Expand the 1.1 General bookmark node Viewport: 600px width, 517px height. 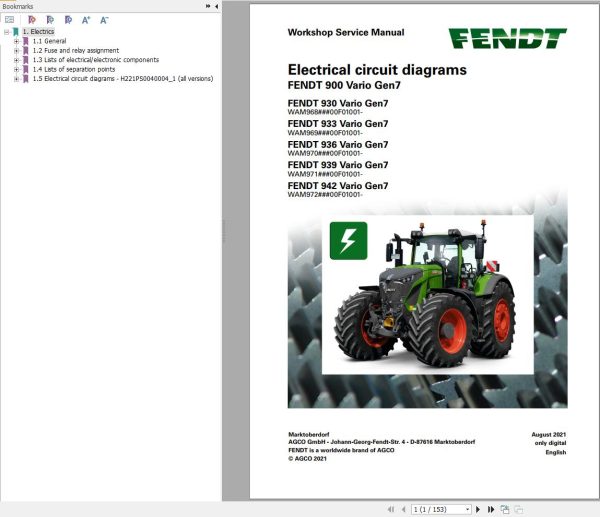16,41
